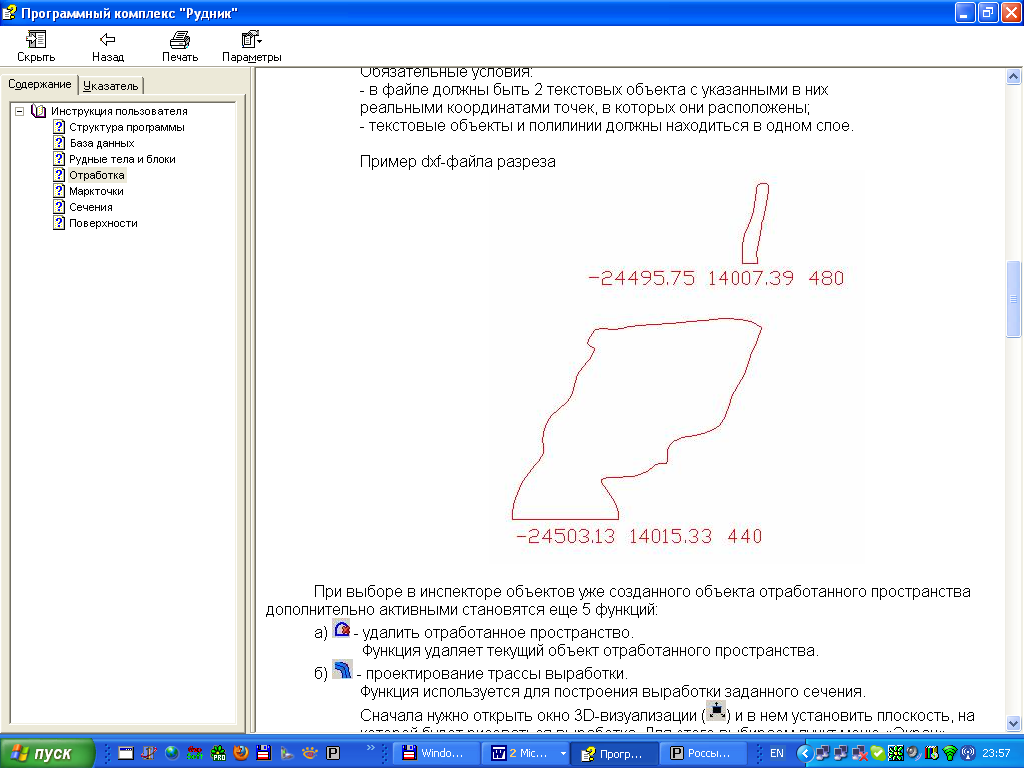Collapse the Инструкция пользователя tree node
1024x768 pixels.
(x=20, y=111)
